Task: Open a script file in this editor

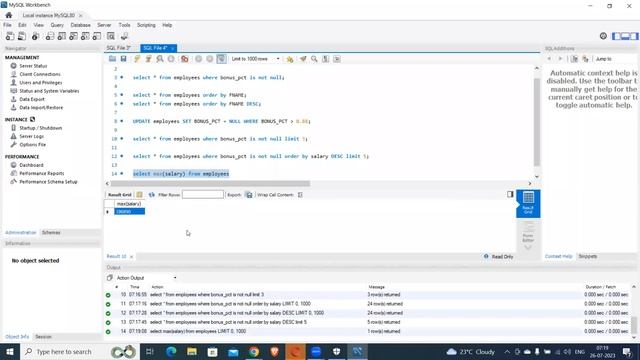Action: coord(112,59)
